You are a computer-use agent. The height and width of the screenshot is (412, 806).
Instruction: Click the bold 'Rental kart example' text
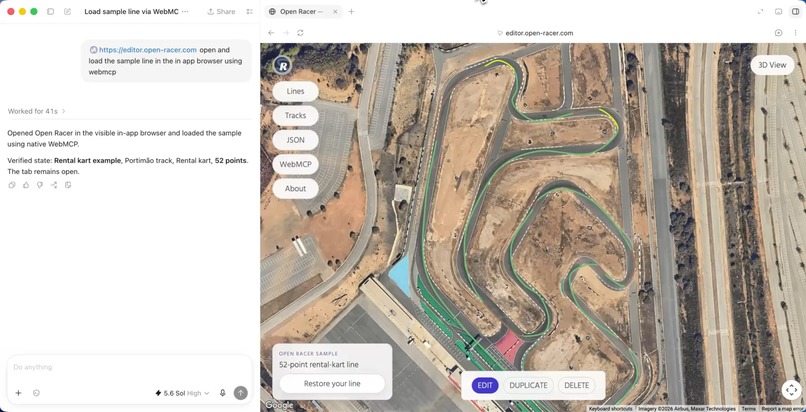click(x=88, y=161)
